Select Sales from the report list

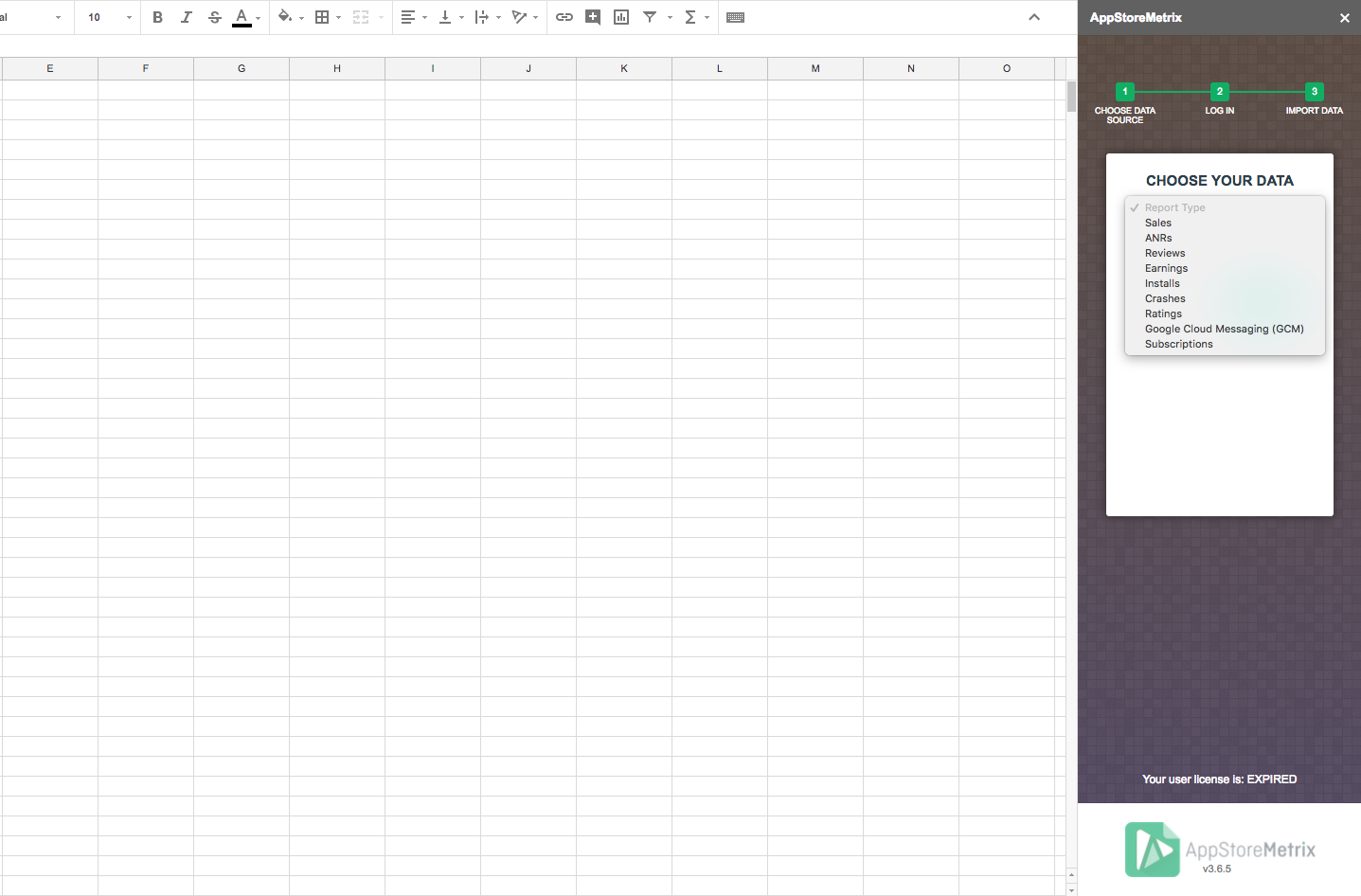coord(1225,223)
